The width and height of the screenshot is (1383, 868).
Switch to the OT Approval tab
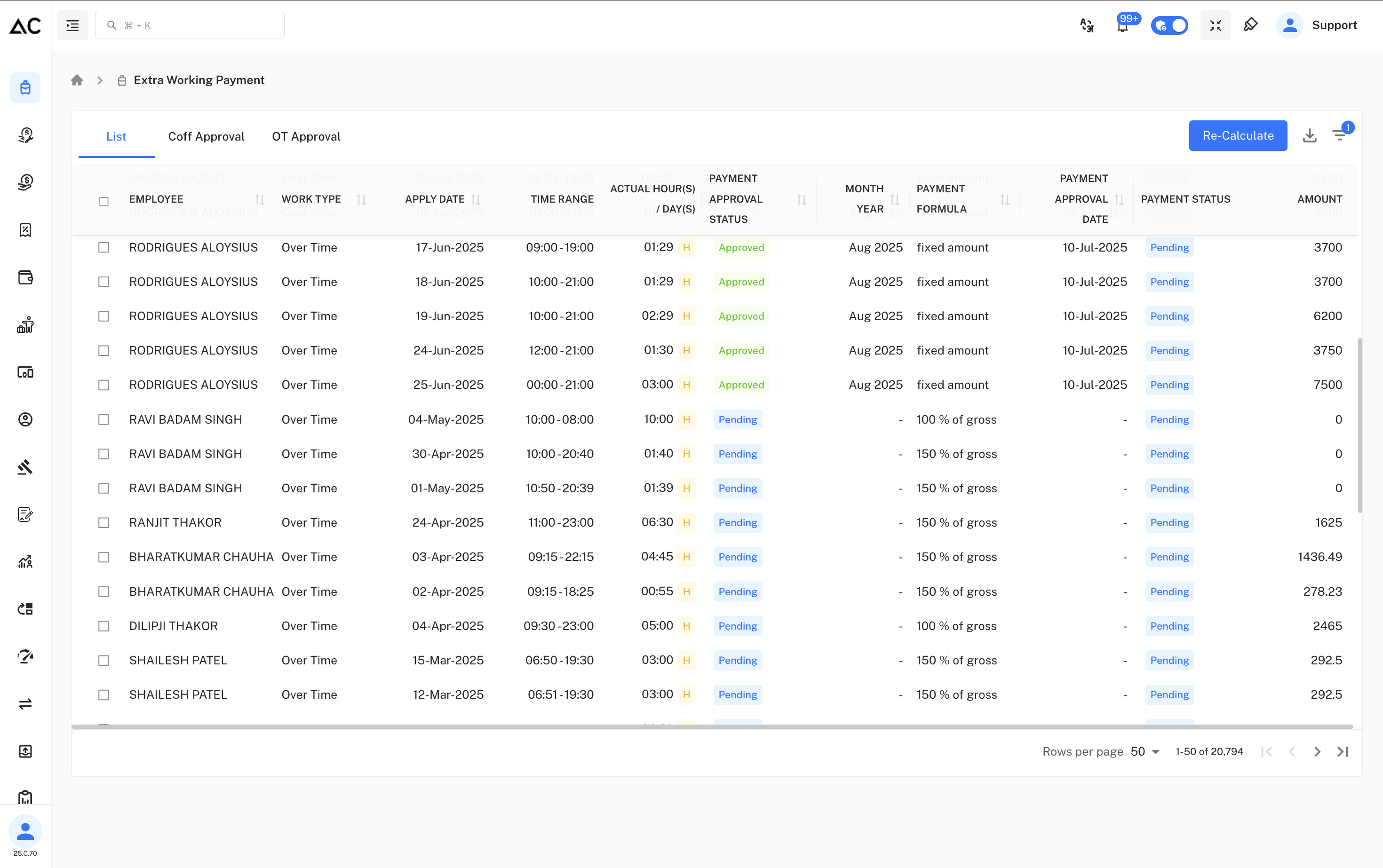[306, 136]
